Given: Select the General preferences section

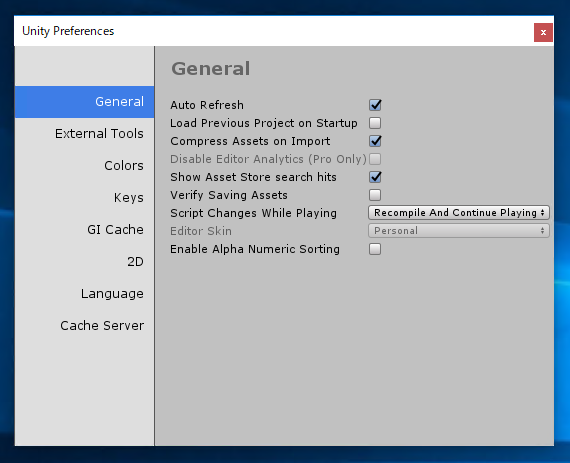Looking at the screenshot, I should [85, 102].
